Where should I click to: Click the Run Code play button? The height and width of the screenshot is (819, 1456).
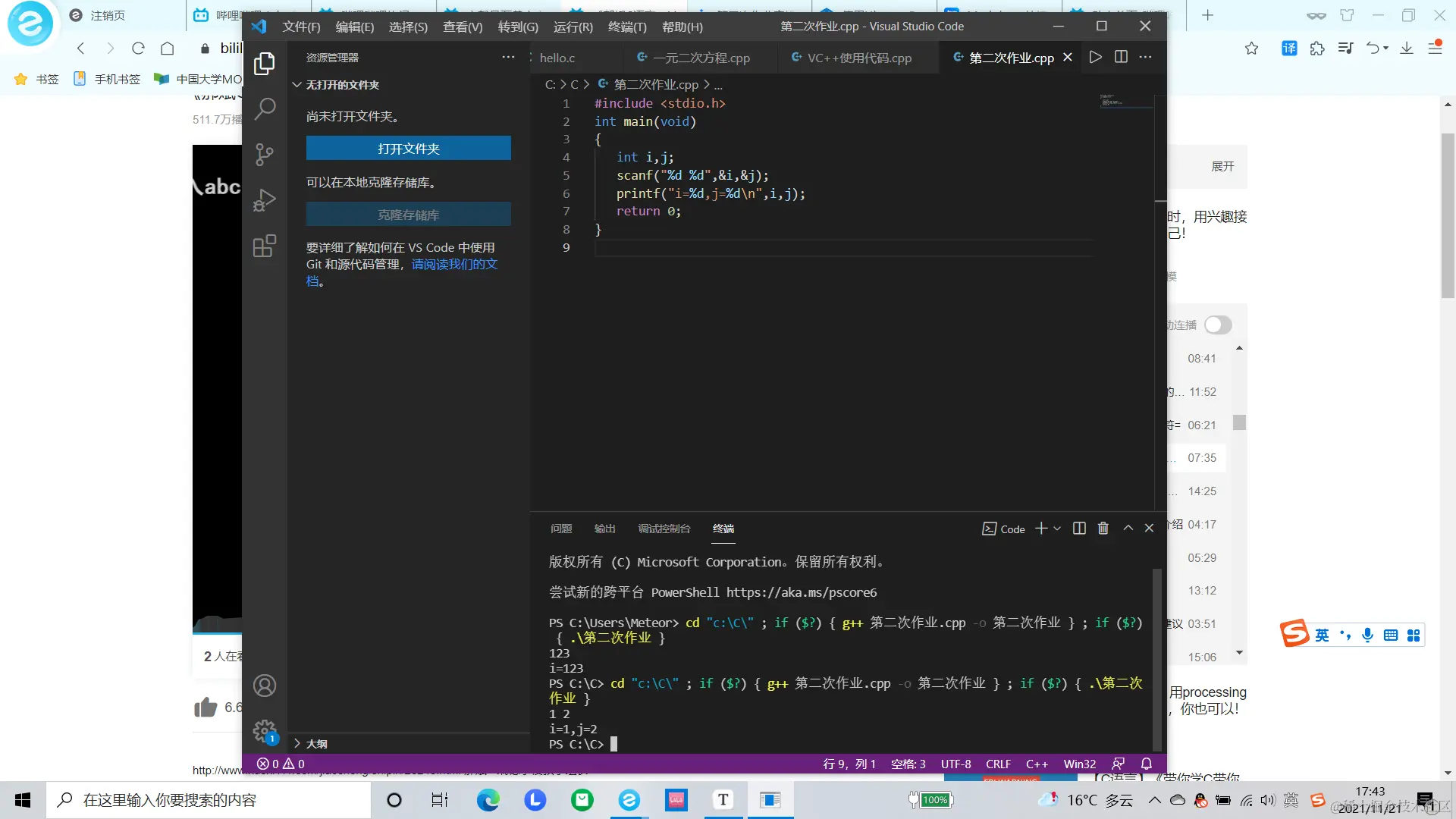[x=1095, y=58]
